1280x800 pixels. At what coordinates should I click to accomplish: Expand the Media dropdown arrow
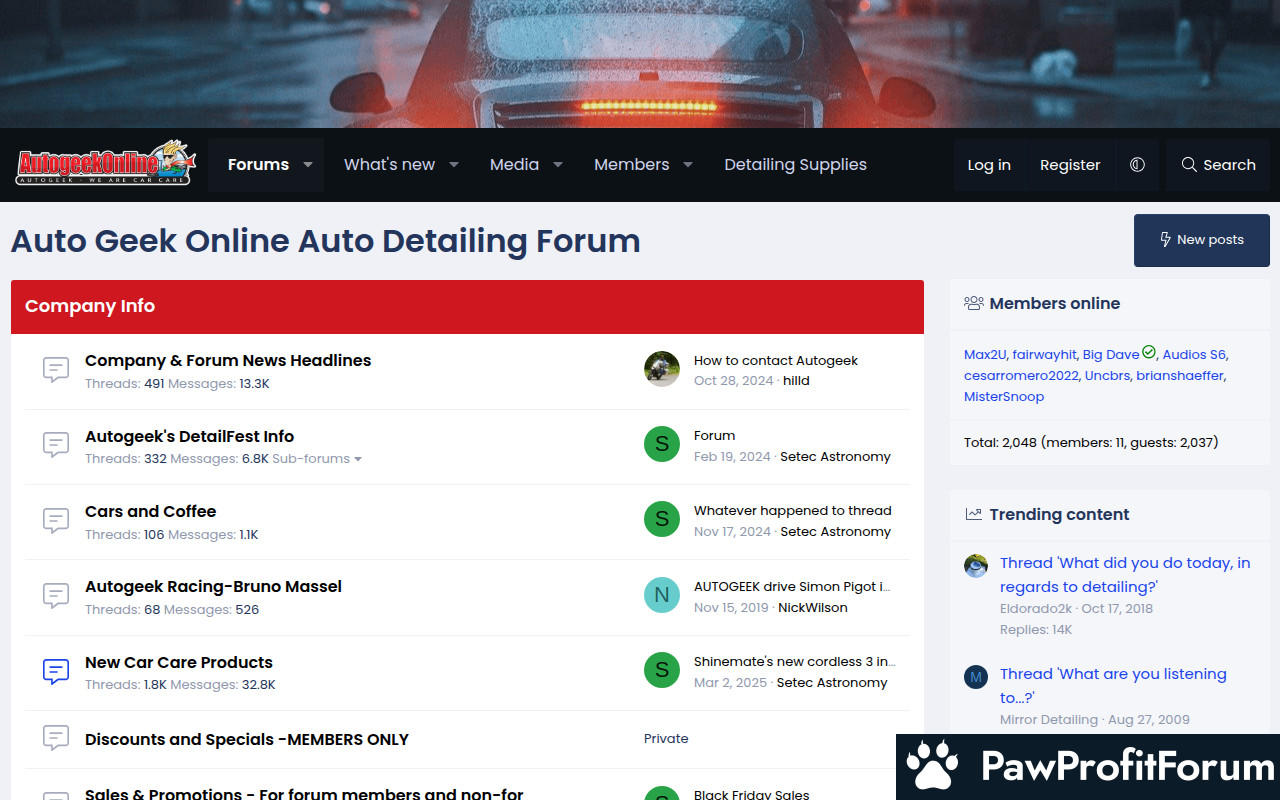click(558, 164)
